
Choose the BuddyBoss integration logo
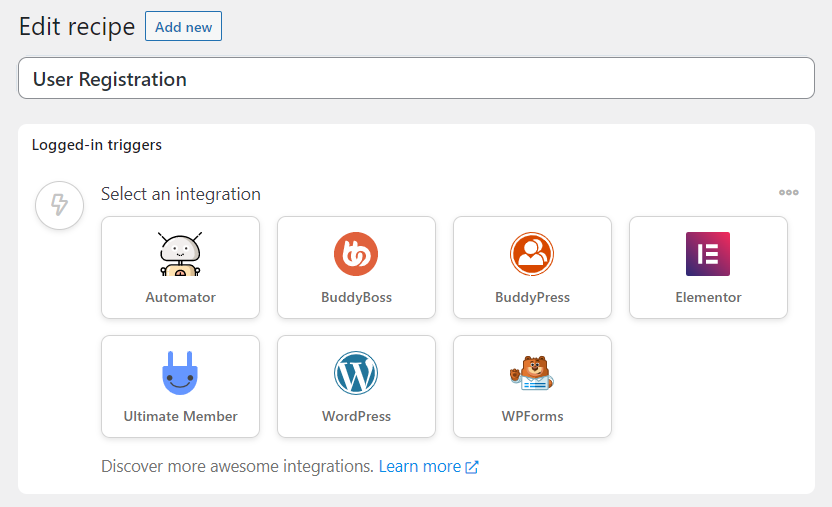pos(356,254)
